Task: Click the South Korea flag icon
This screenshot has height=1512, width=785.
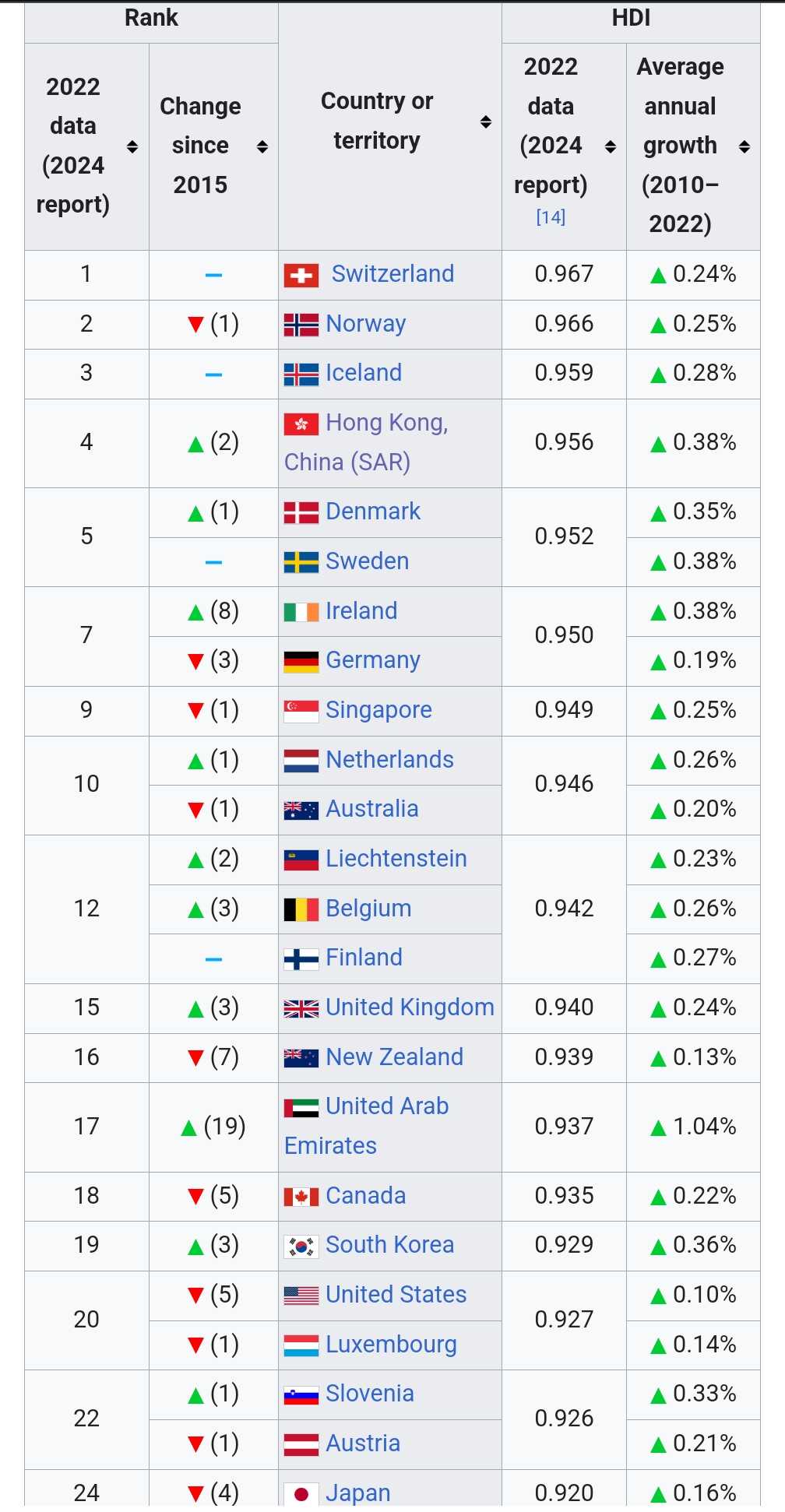Action: pyautogui.click(x=301, y=1246)
